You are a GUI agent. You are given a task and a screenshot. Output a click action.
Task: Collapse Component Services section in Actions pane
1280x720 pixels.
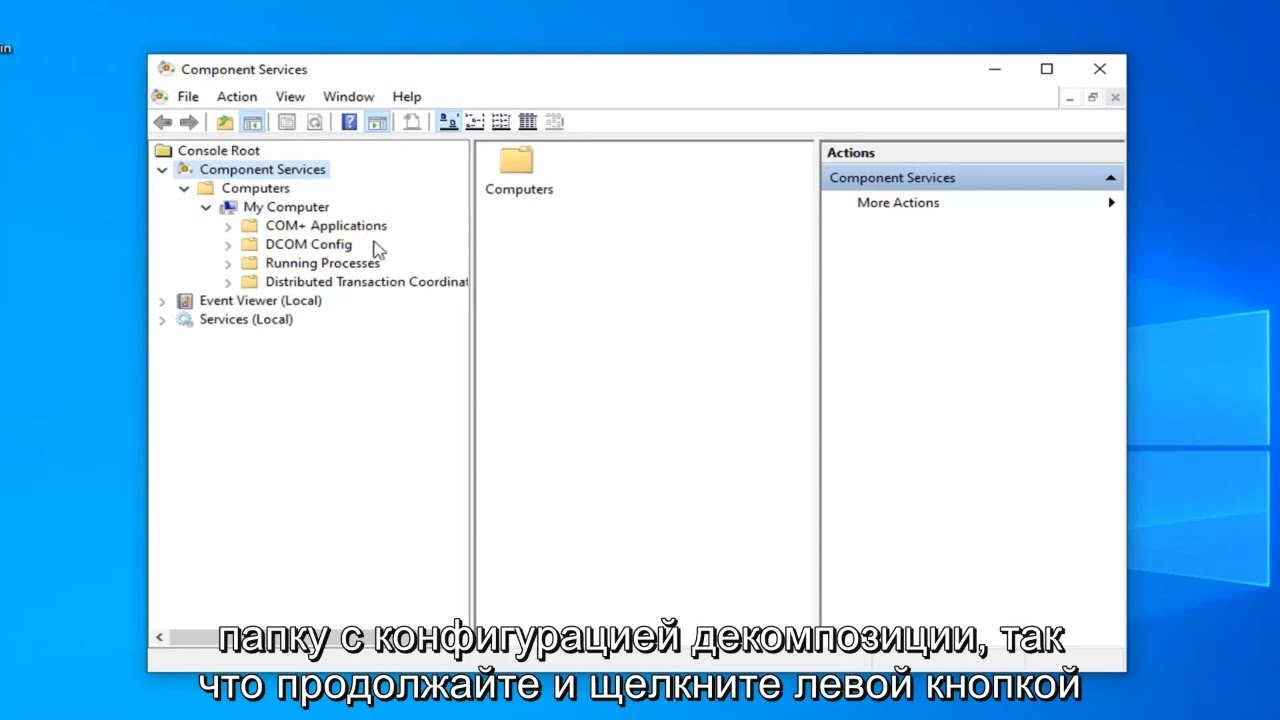tap(1110, 178)
